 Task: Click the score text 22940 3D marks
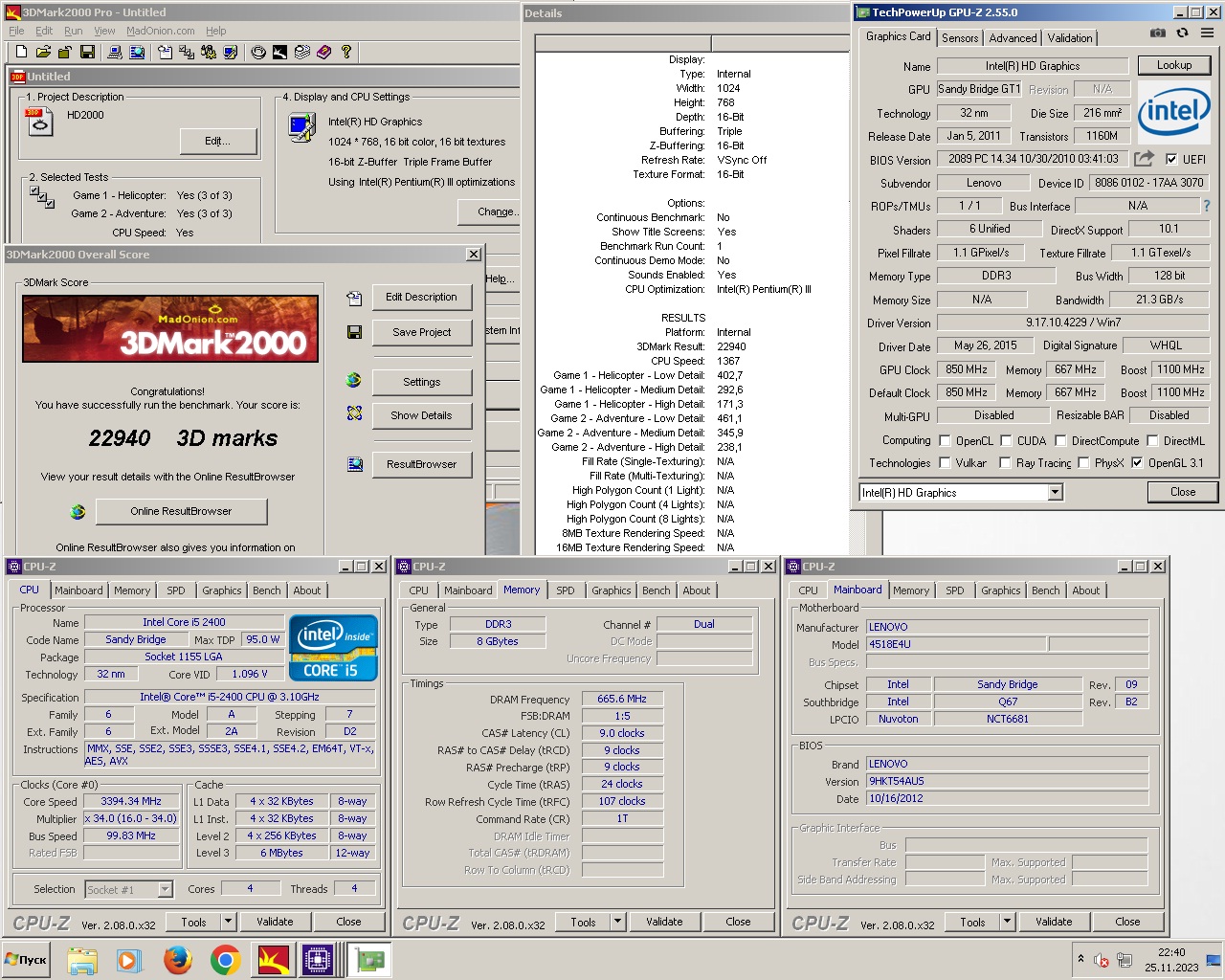pos(183,438)
